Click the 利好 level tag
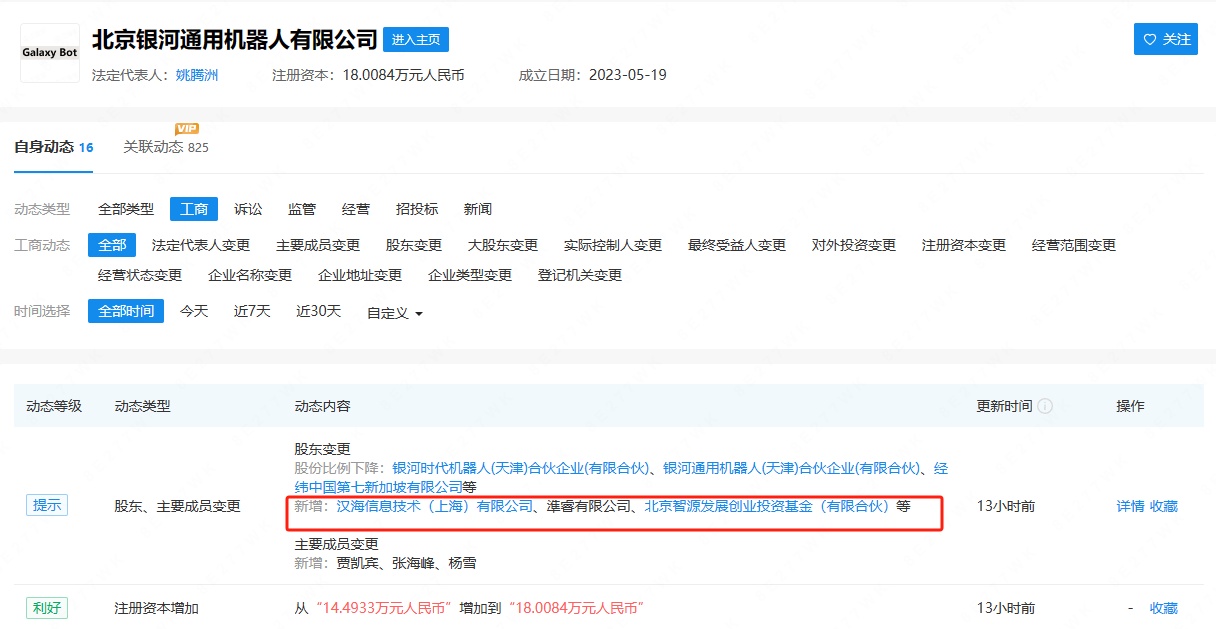 pyautogui.click(x=47, y=608)
